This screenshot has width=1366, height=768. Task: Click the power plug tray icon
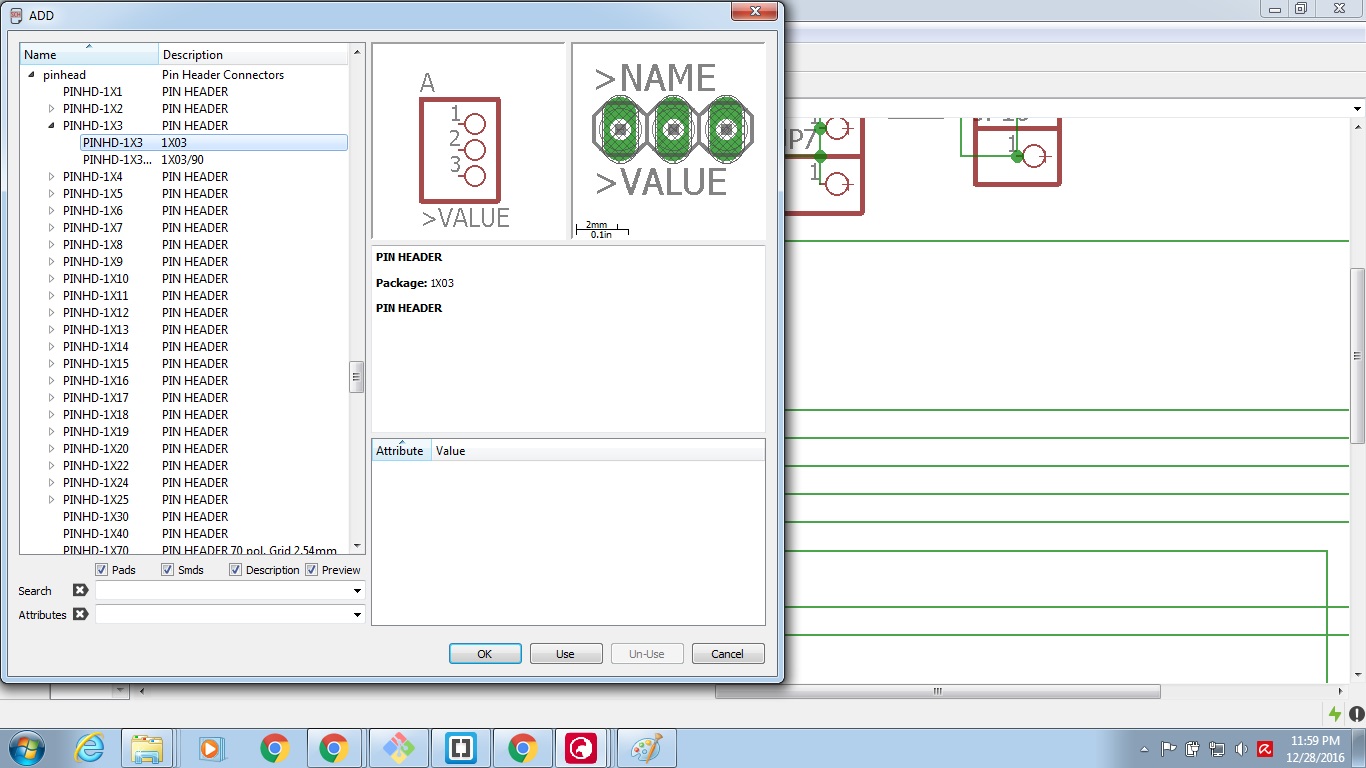click(1192, 748)
